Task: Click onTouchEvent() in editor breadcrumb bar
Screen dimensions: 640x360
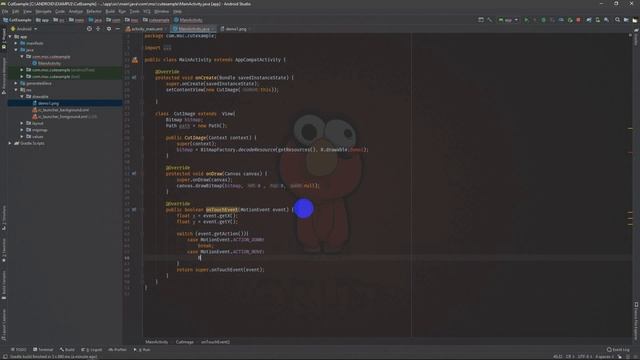Action: 215,342
